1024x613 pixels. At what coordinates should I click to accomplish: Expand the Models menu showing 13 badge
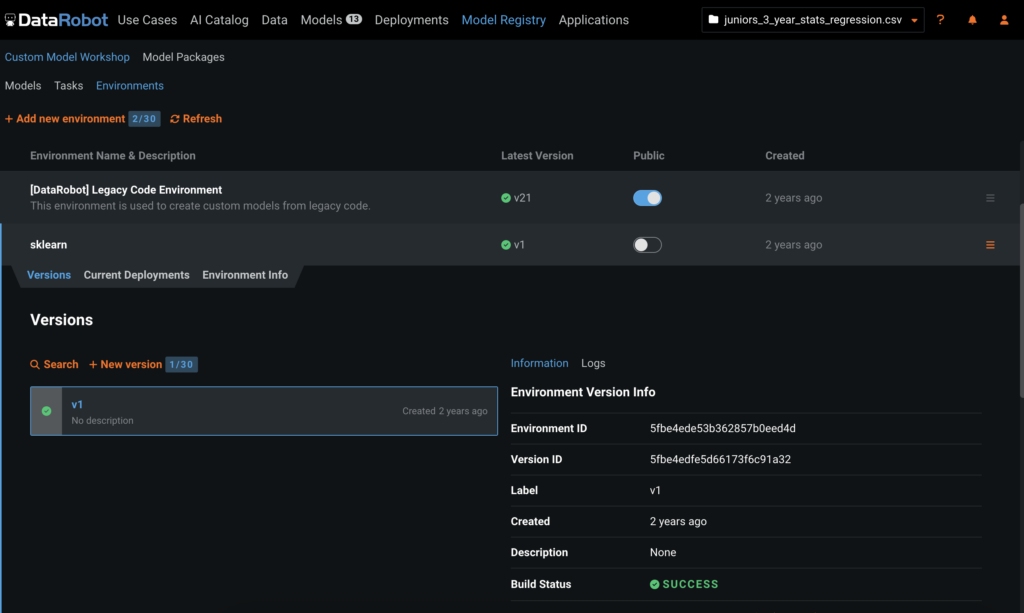coord(330,19)
